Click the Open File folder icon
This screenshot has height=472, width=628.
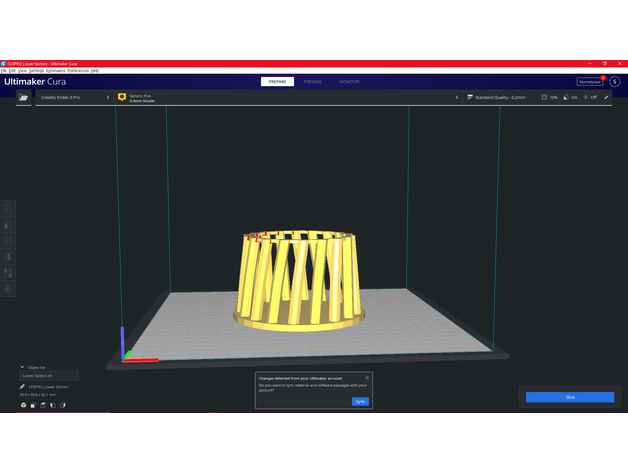(22, 98)
